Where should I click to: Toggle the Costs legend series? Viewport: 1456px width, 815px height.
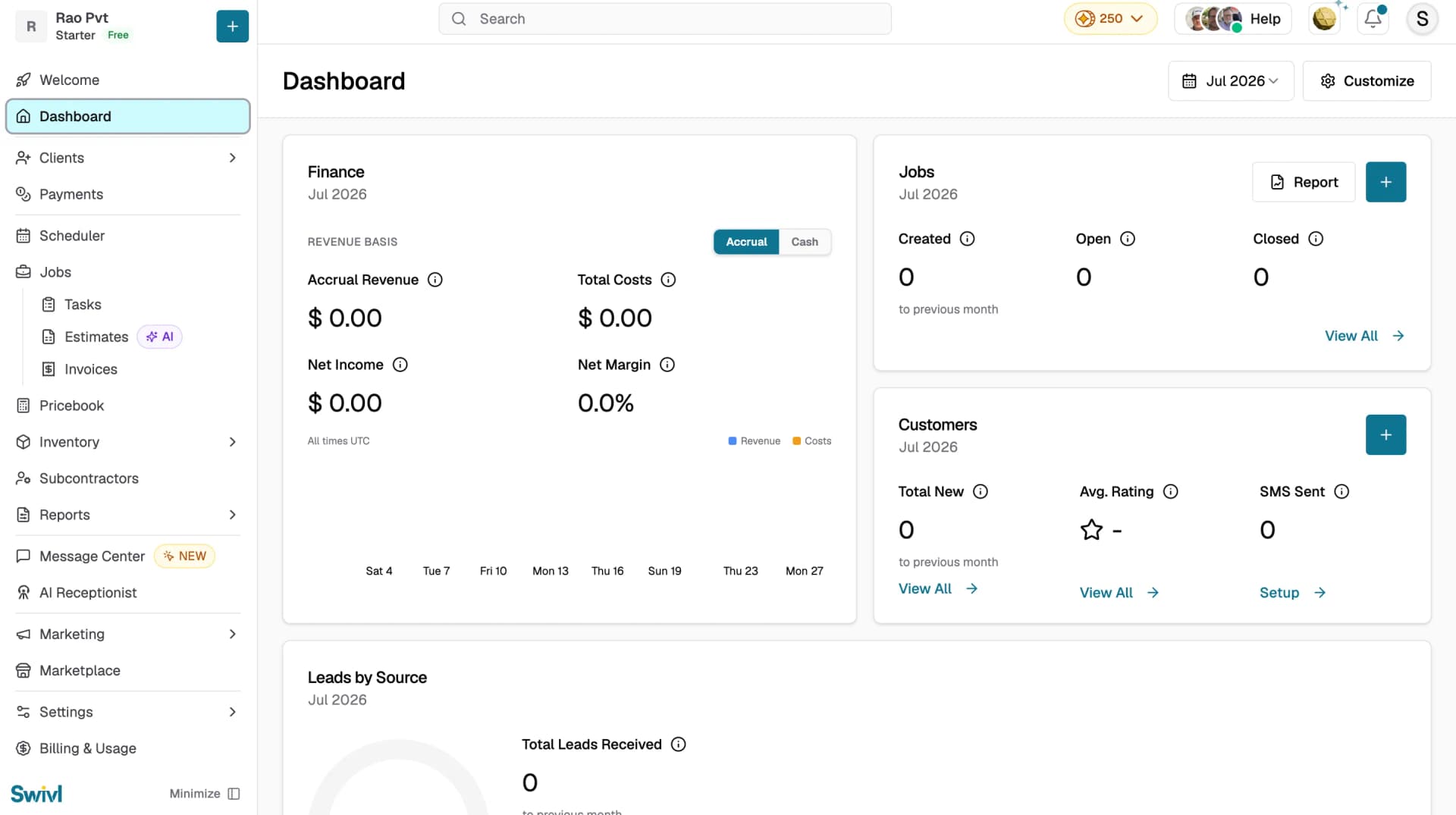click(x=811, y=441)
